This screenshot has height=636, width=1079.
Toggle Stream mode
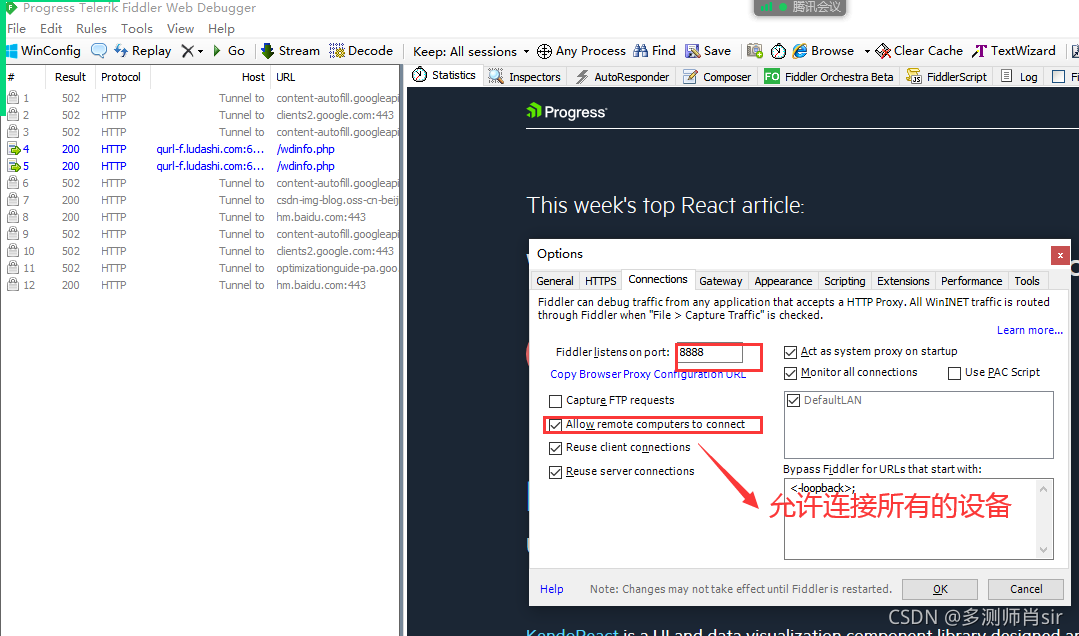click(x=290, y=51)
